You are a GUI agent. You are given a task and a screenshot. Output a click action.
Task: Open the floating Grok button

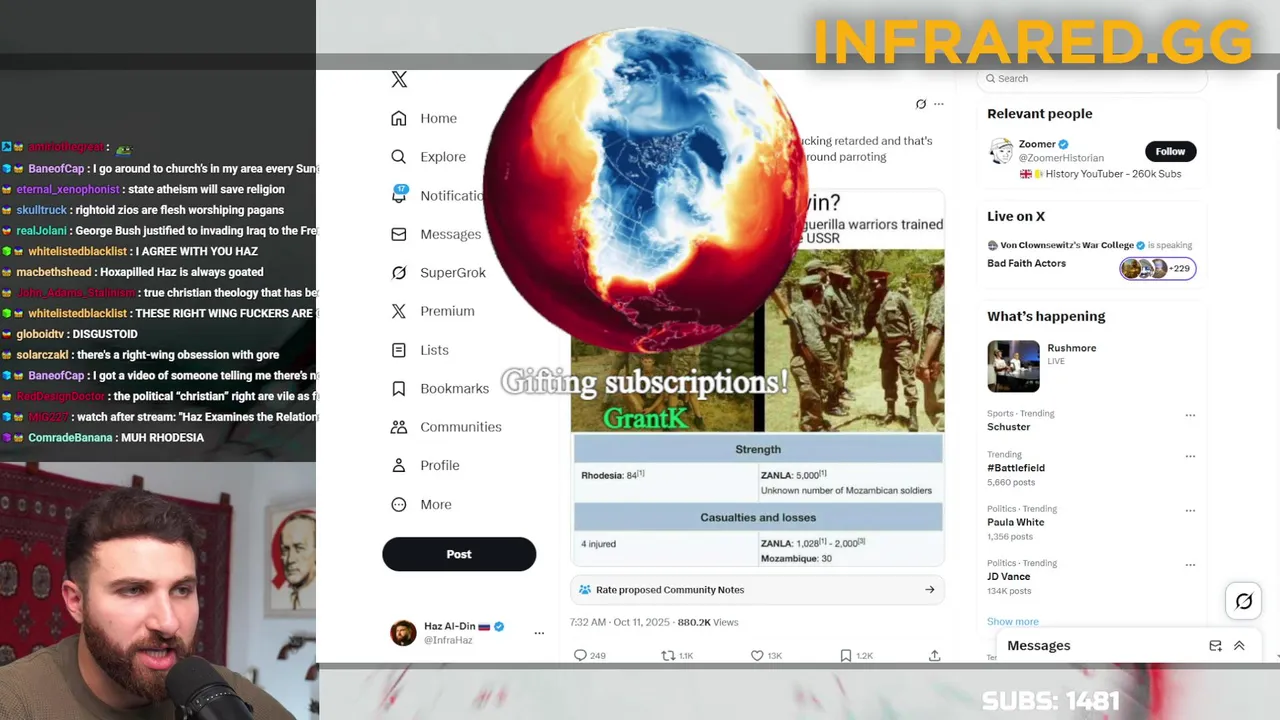point(1244,601)
